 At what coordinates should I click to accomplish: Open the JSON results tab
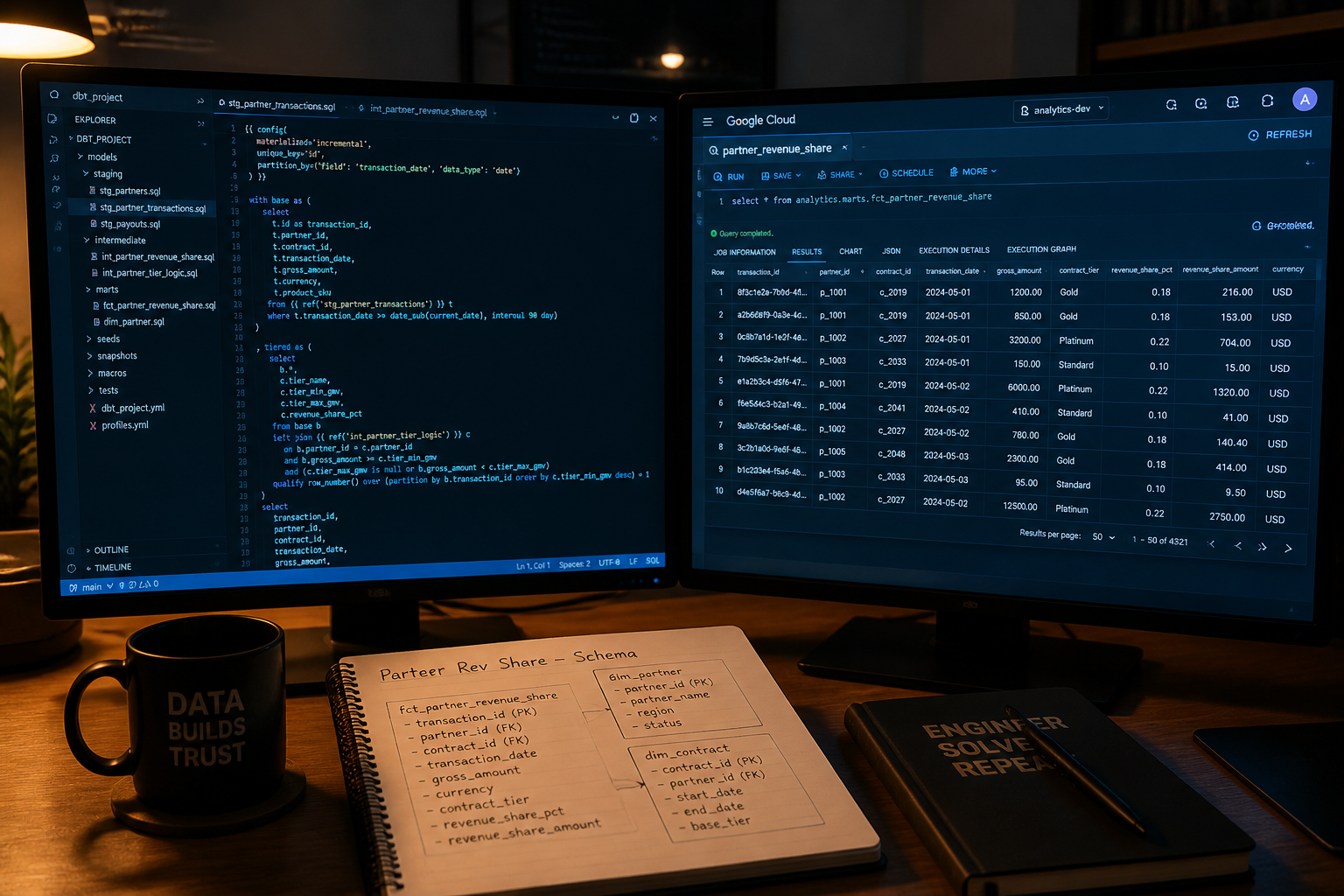[x=891, y=251]
